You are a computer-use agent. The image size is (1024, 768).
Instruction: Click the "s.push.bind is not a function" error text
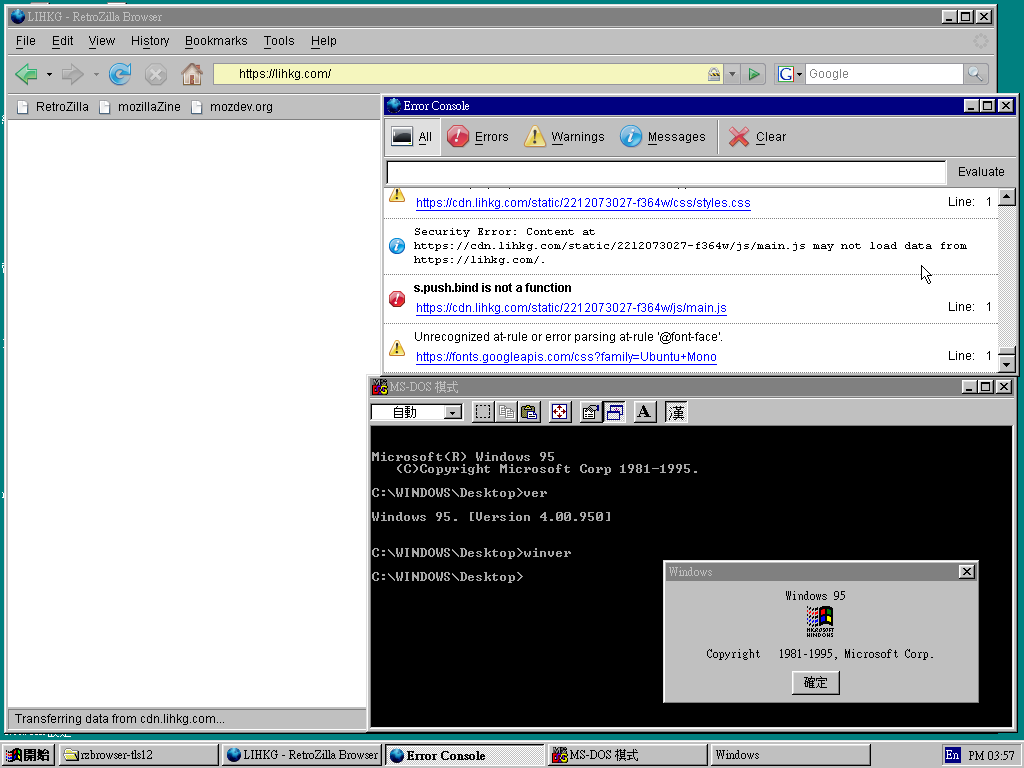point(492,288)
